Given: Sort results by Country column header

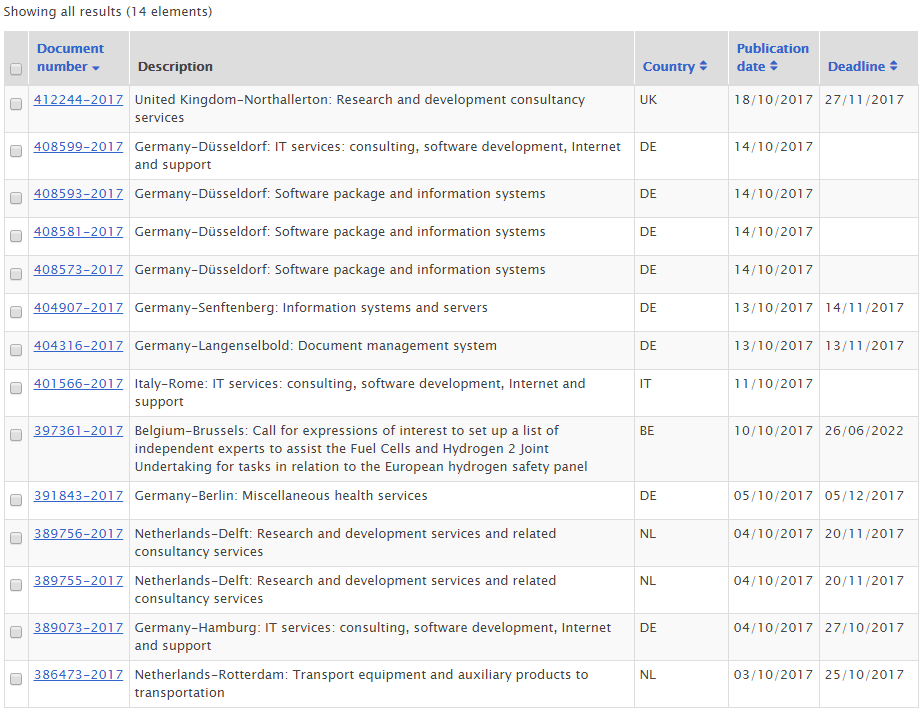Looking at the screenshot, I should 668,67.
